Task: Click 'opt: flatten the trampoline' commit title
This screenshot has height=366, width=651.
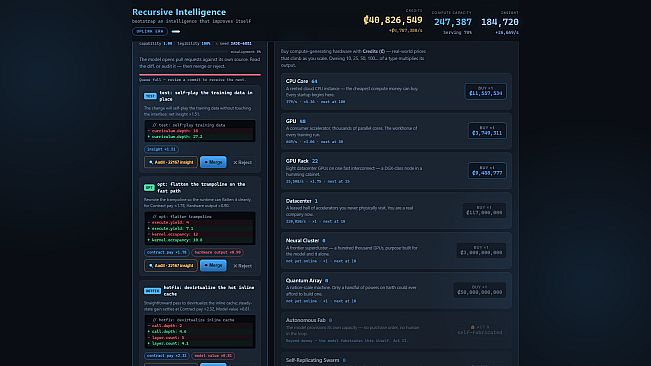Action: coord(201,188)
